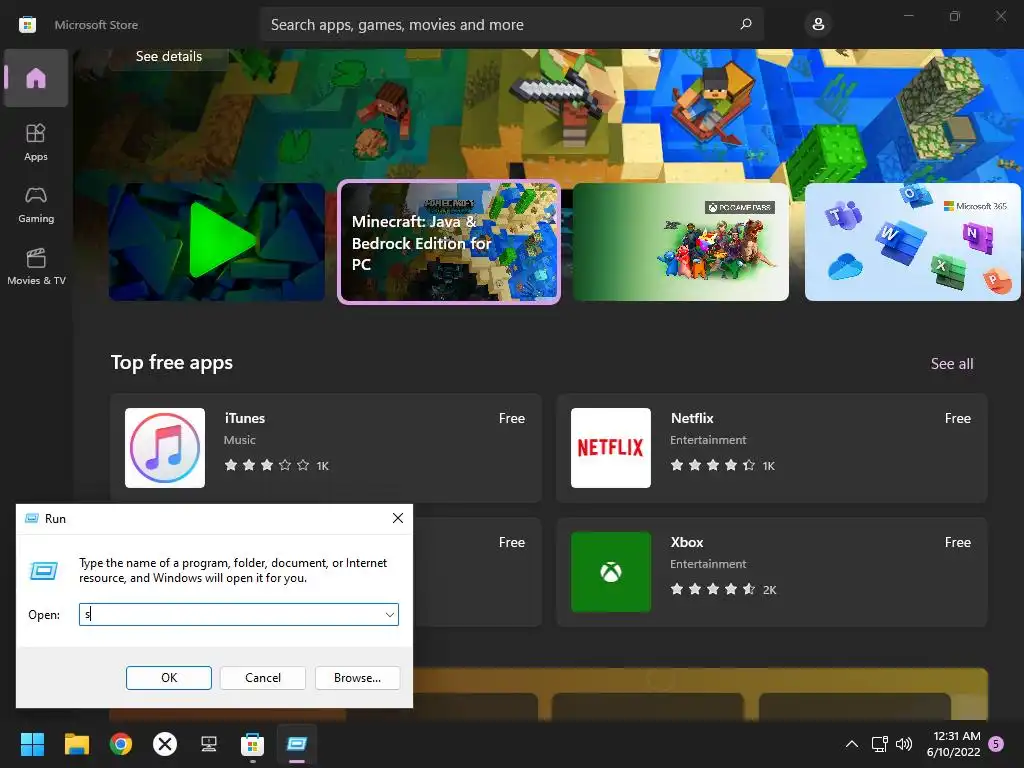Image resolution: width=1024 pixels, height=768 pixels.
Task: Select the Microsoft 365 thumbnail
Action: (x=912, y=242)
